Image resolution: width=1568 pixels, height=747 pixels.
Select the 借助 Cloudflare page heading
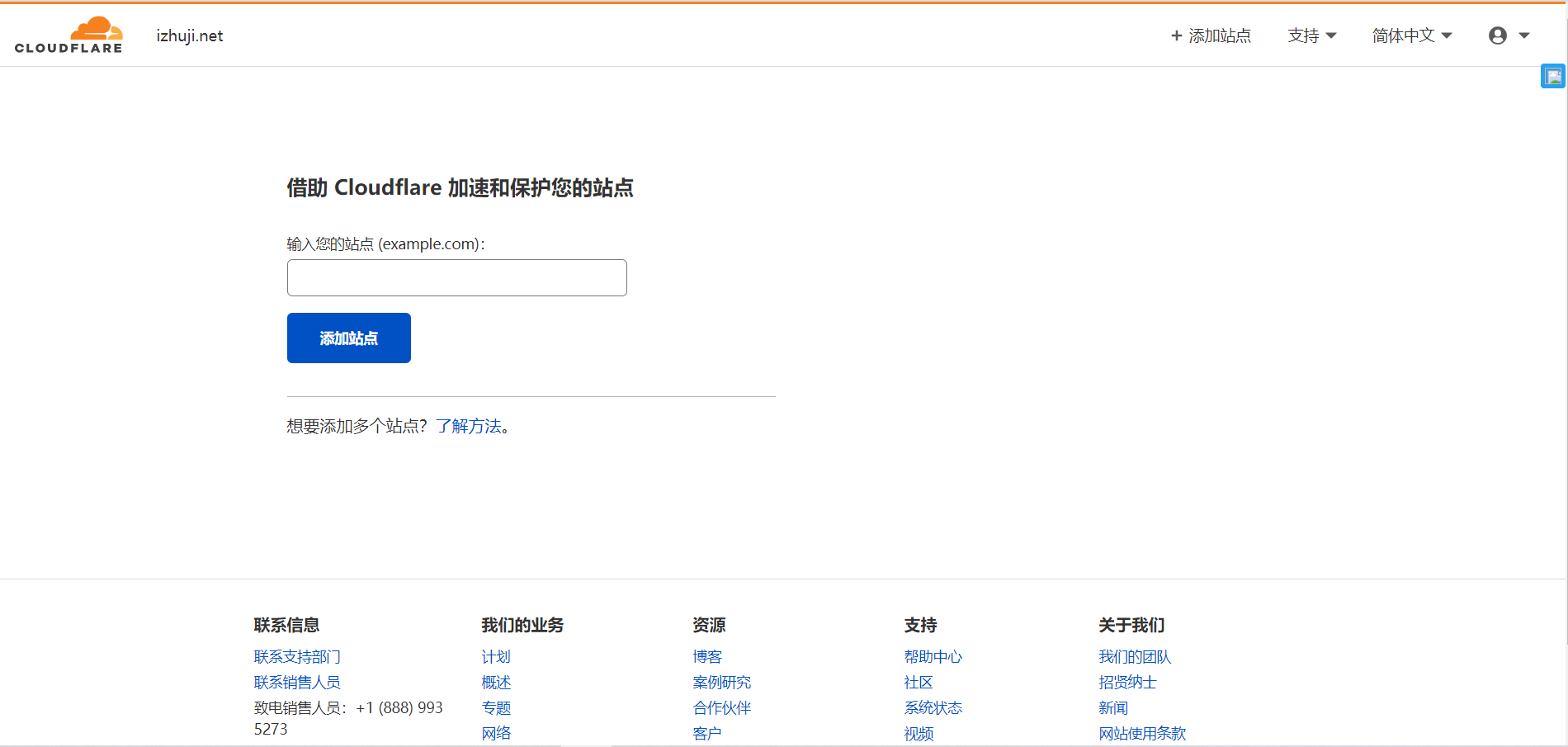click(460, 187)
